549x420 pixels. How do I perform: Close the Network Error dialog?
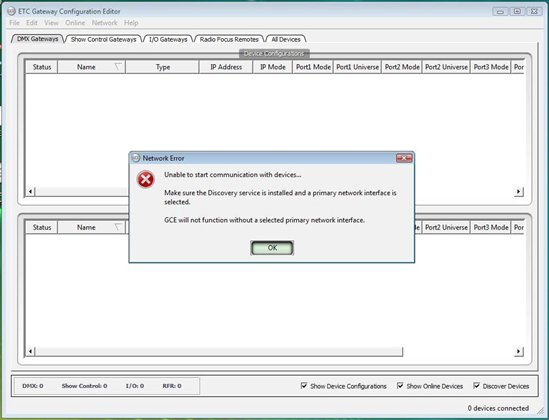point(404,158)
